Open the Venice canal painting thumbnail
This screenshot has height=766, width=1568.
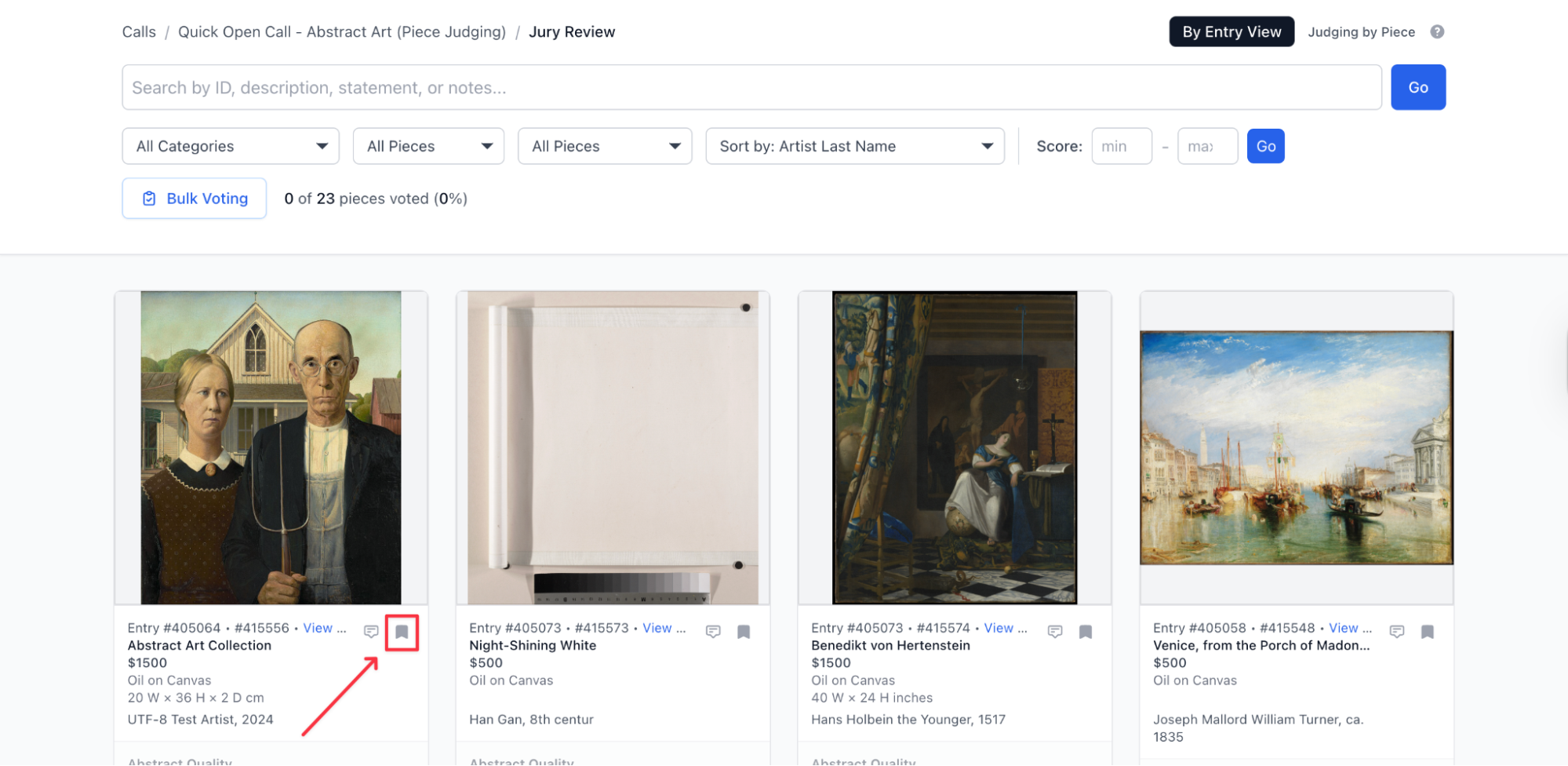[1297, 448]
